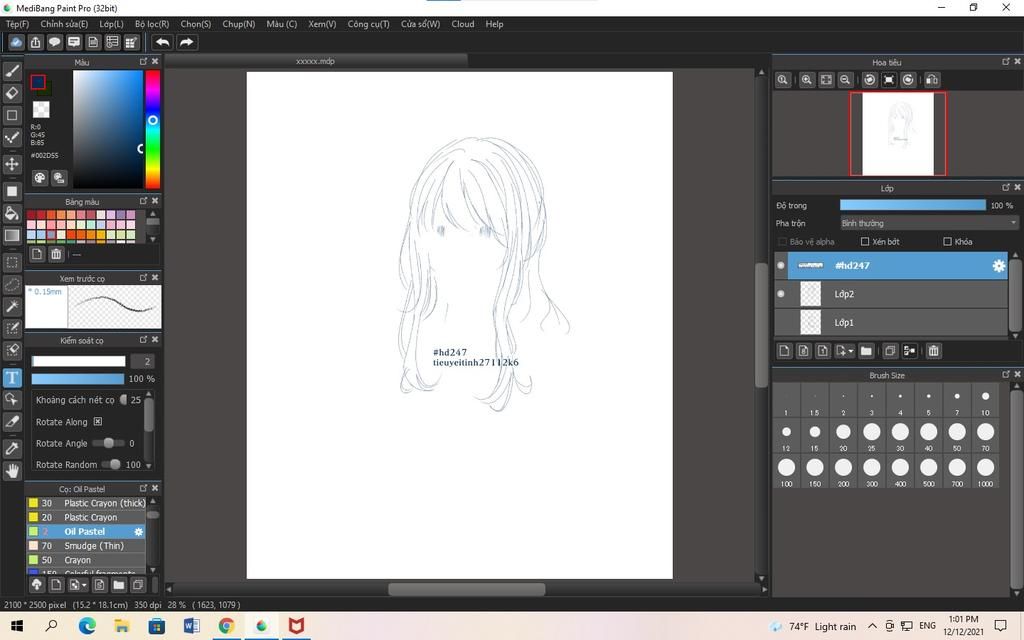Select the rectangular Selection tool
1024x640 pixels.
pos(12,263)
